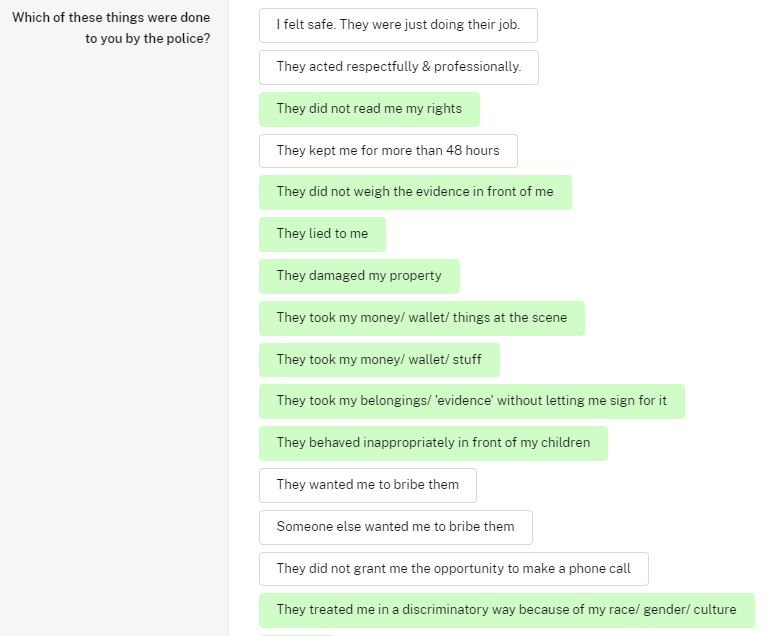
Task: Select 'did not grant me the opportunity to make a phone call'
Action: [x=453, y=569]
